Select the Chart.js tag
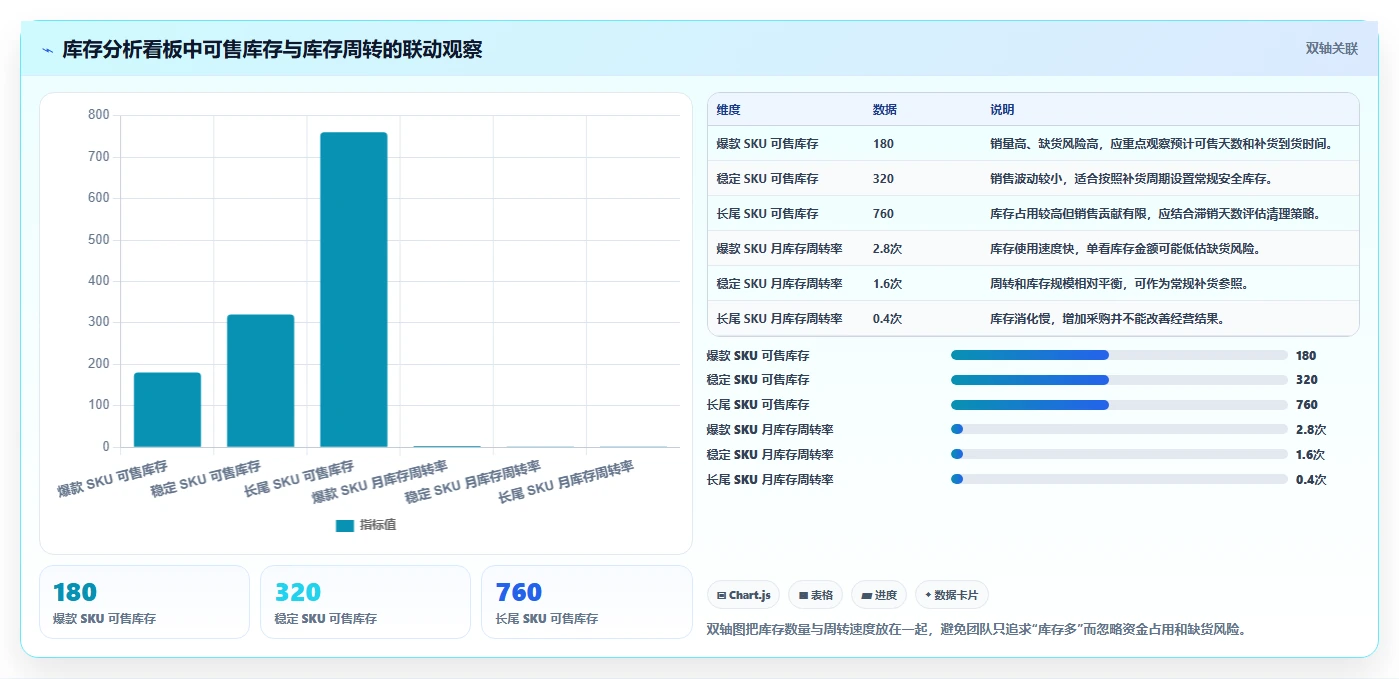 click(x=744, y=595)
